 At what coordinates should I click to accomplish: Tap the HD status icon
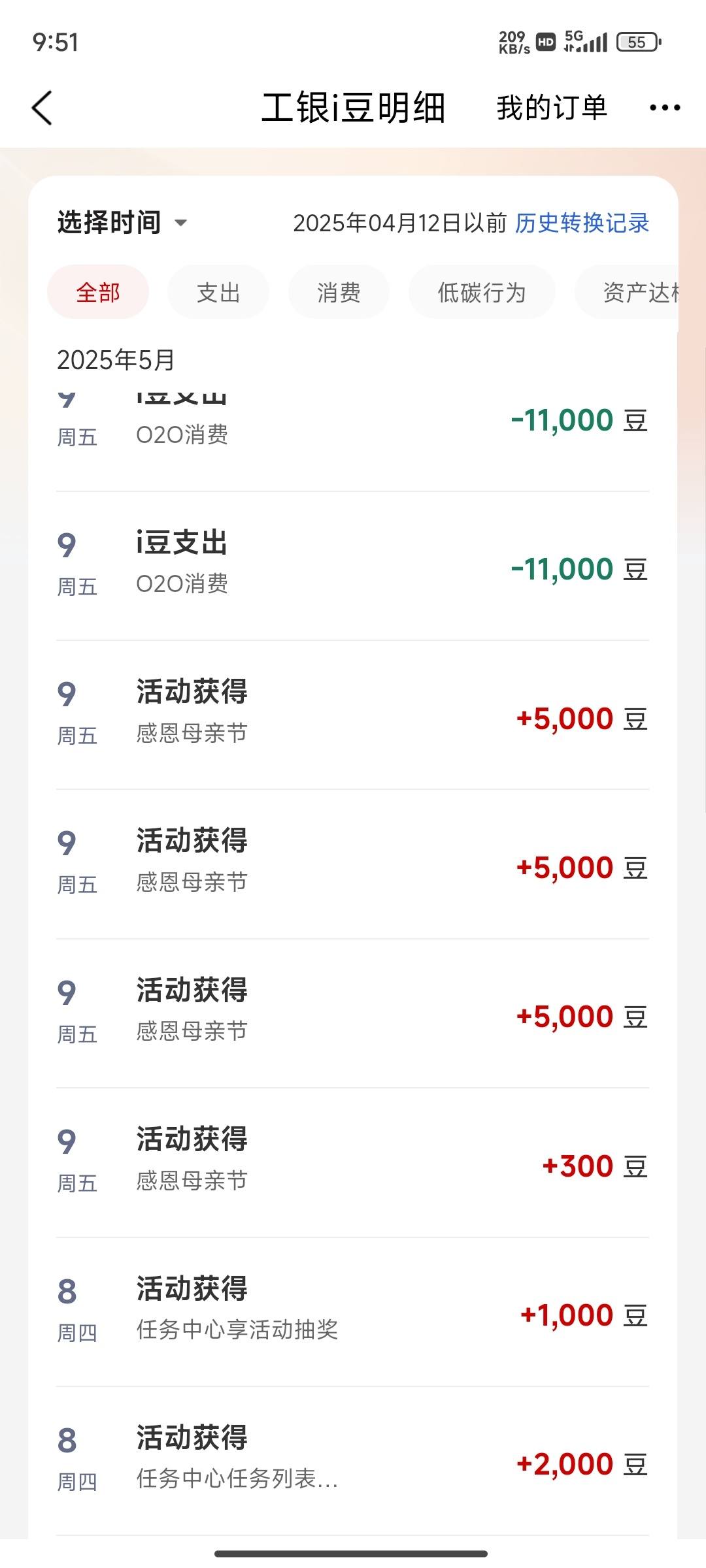(545, 42)
